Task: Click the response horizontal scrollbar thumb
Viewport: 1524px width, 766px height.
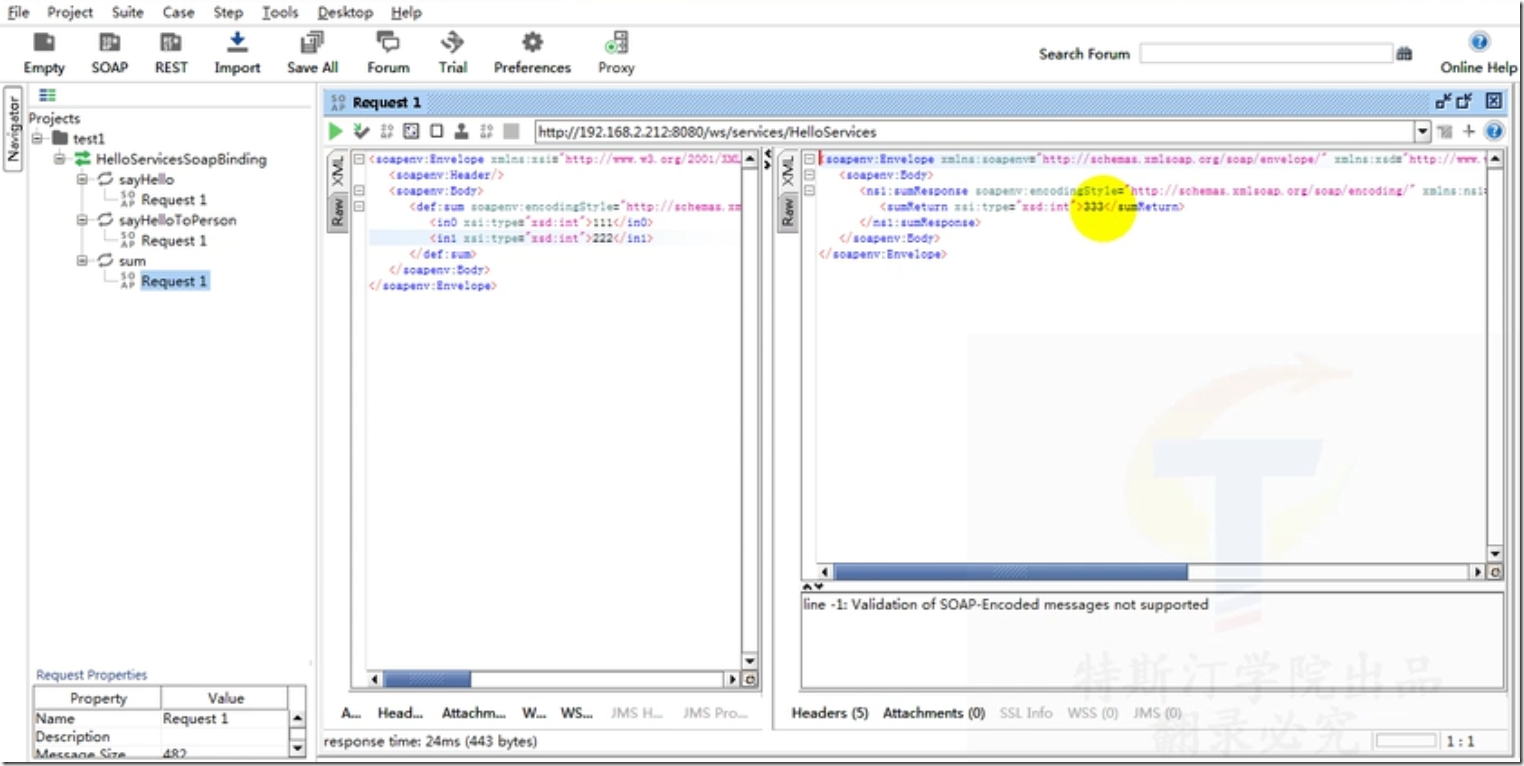Action: (x=1010, y=572)
